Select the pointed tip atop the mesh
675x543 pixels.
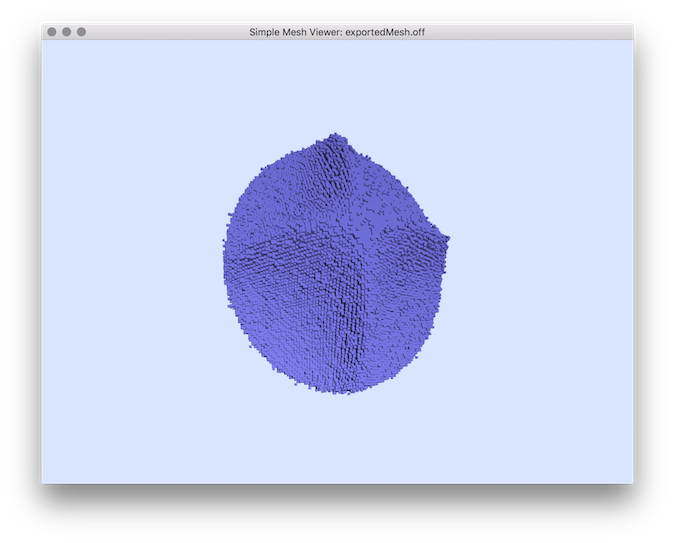pos(336,136)
